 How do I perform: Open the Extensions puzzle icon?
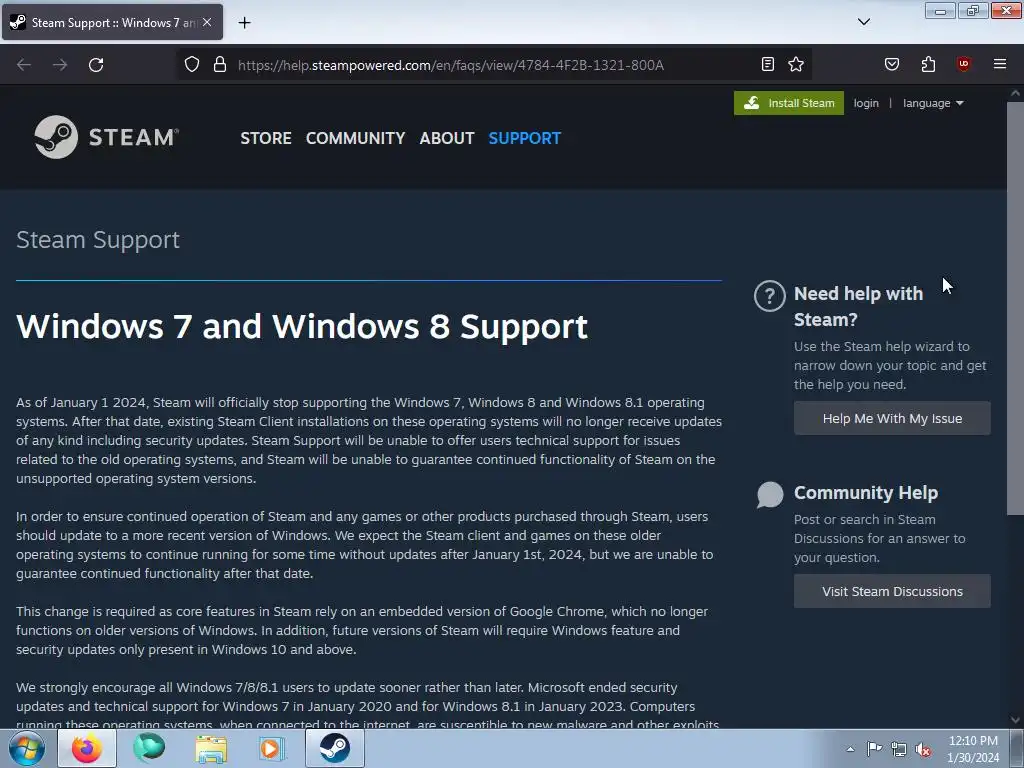[x=928, y=64]
